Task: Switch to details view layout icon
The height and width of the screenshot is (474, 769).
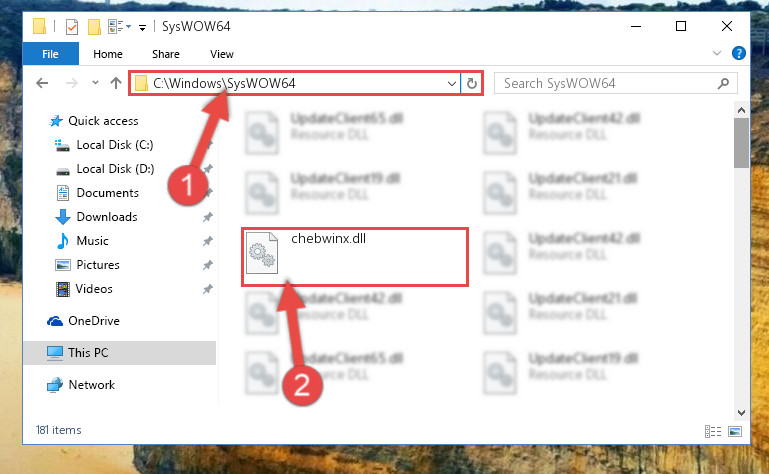Action: [713, 431]
